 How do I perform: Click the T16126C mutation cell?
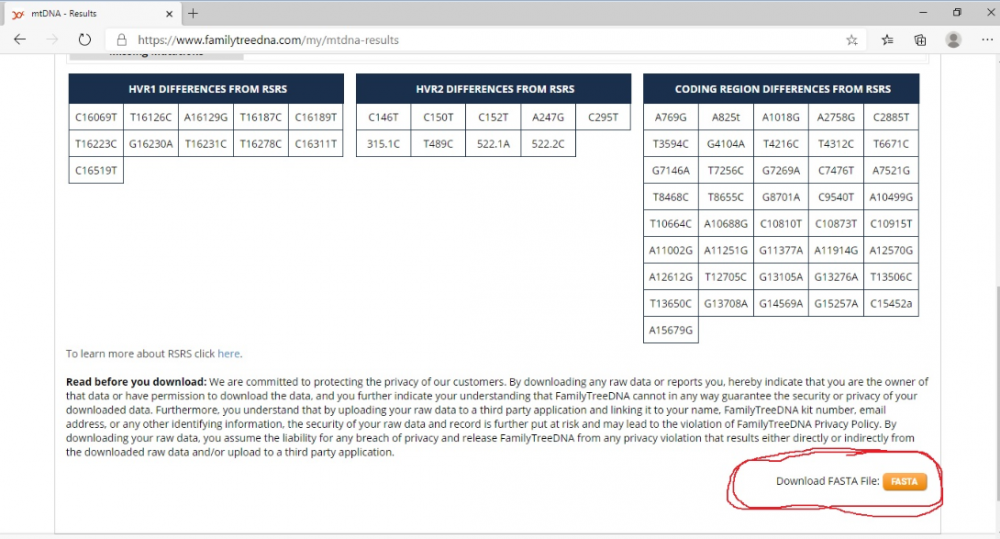(x=151, y=117)
